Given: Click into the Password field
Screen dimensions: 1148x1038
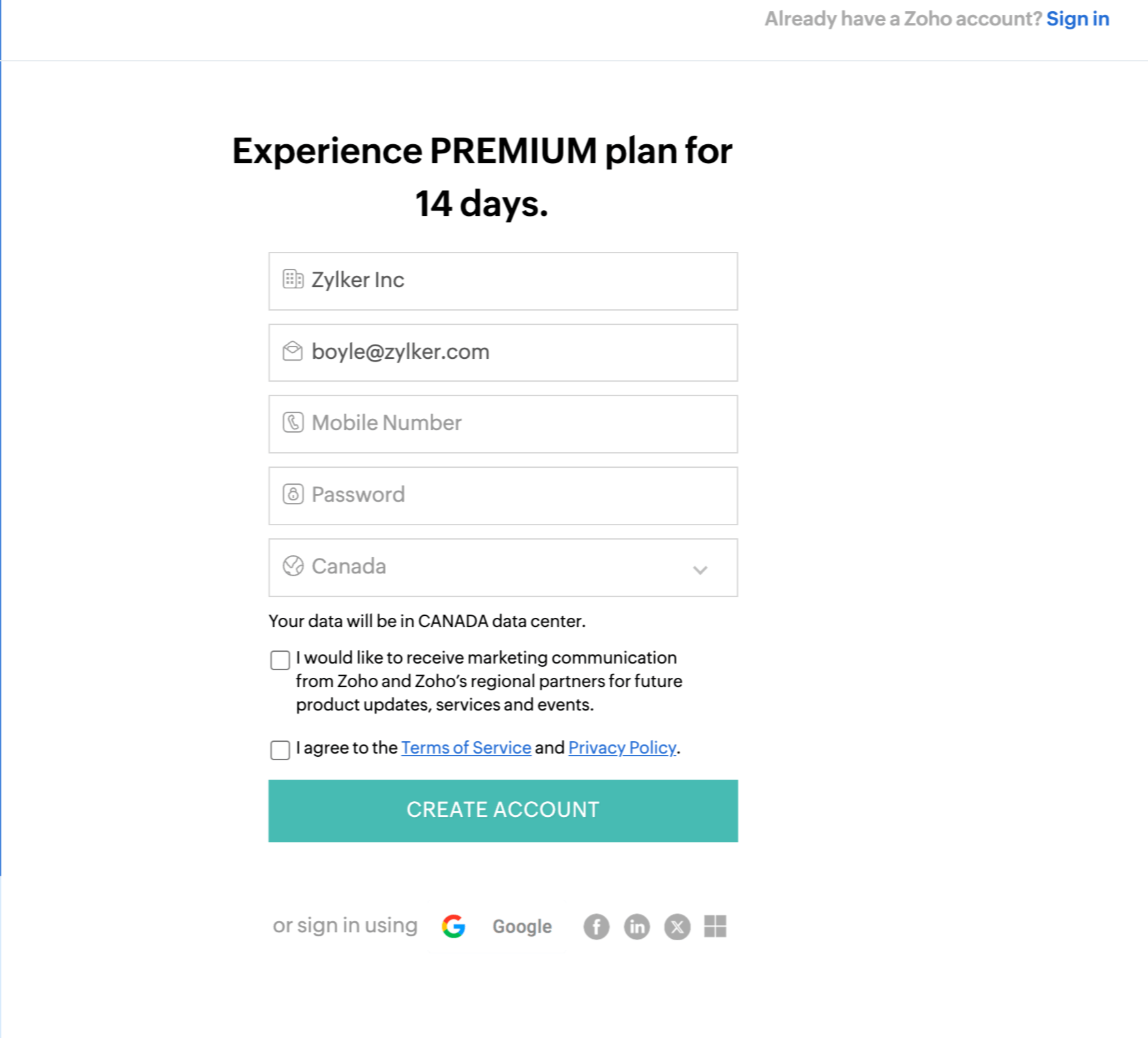Looking at the screenshot, I should click(x=515, y=495).
